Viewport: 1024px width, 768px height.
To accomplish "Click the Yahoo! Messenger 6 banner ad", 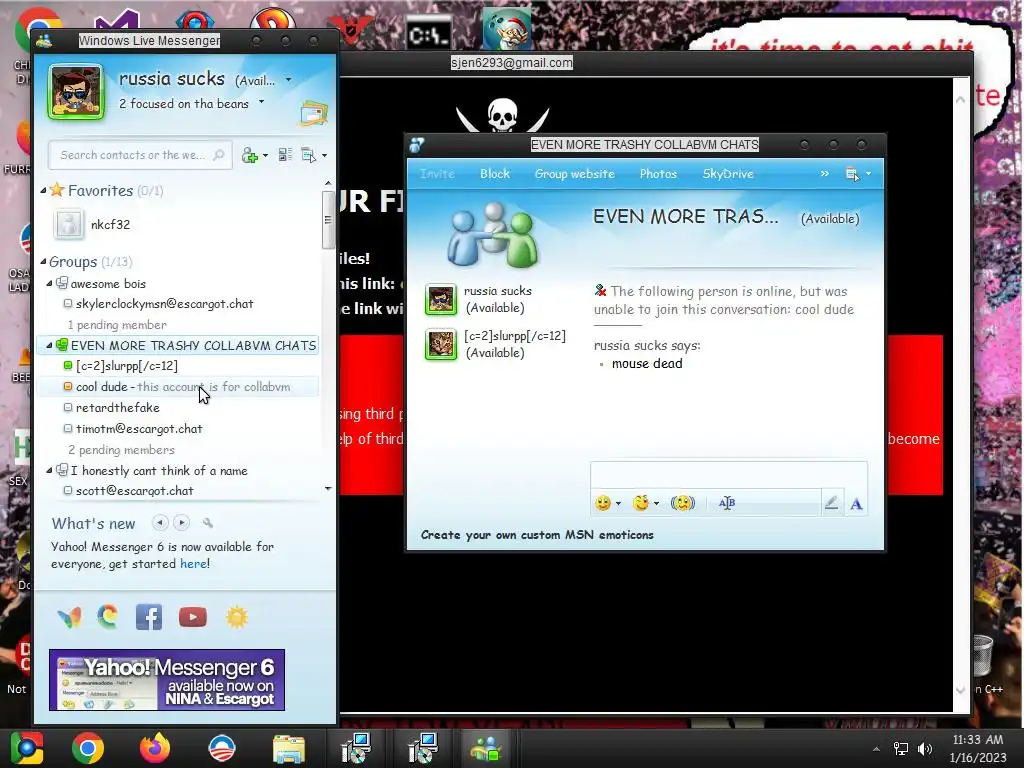I will click(167, 680).
